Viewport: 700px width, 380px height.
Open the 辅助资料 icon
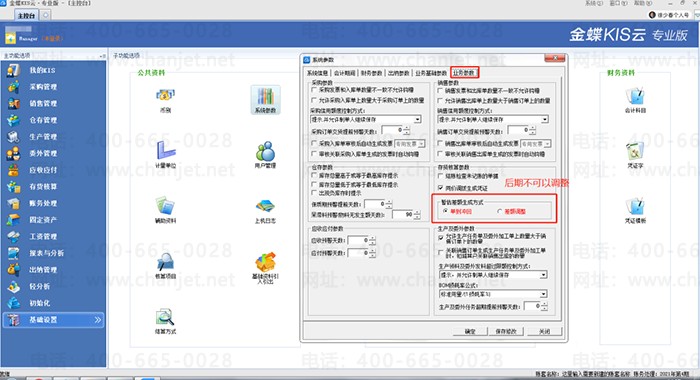coord(165,209)
